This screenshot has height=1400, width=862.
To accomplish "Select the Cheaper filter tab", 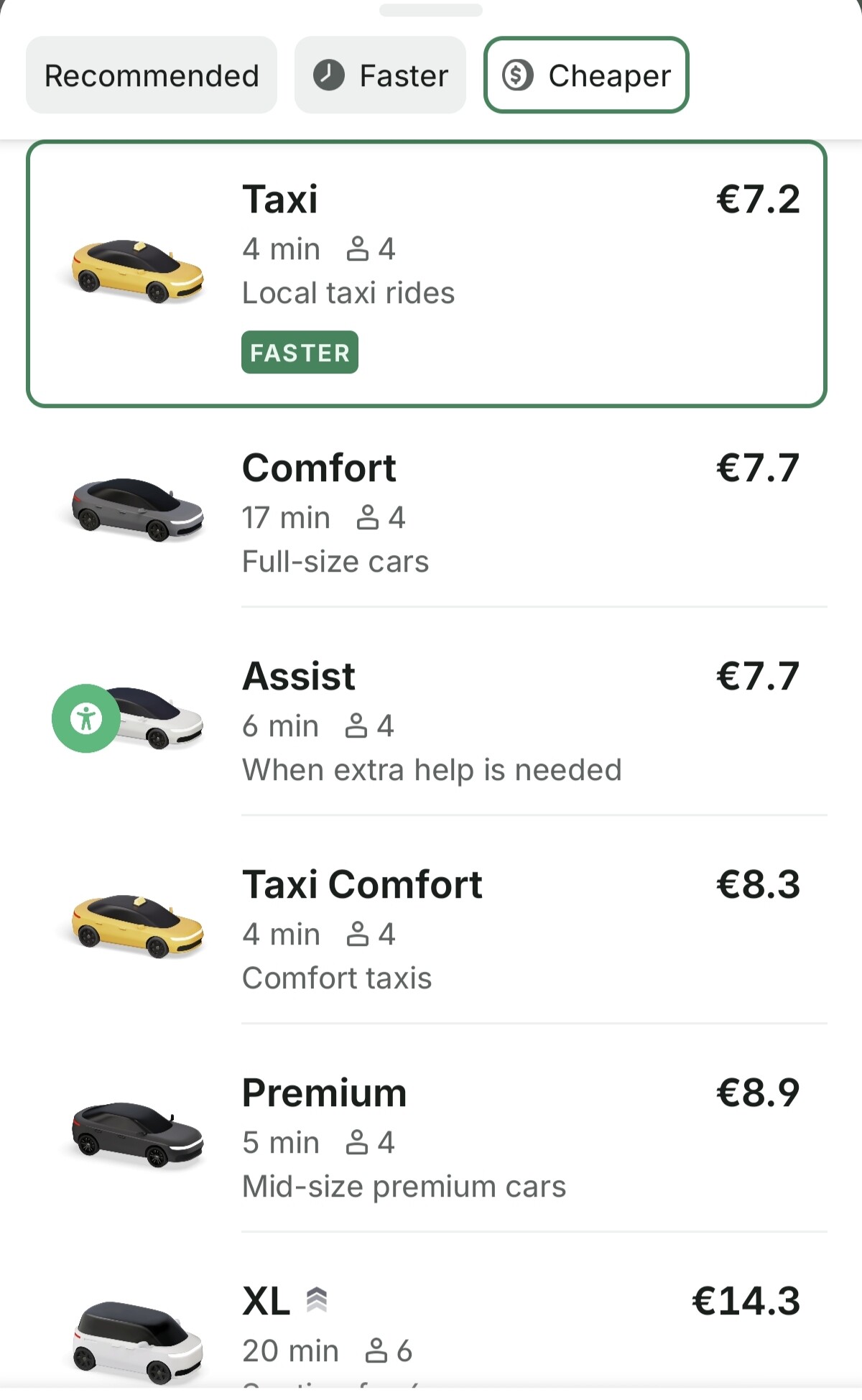I will 586,75.
